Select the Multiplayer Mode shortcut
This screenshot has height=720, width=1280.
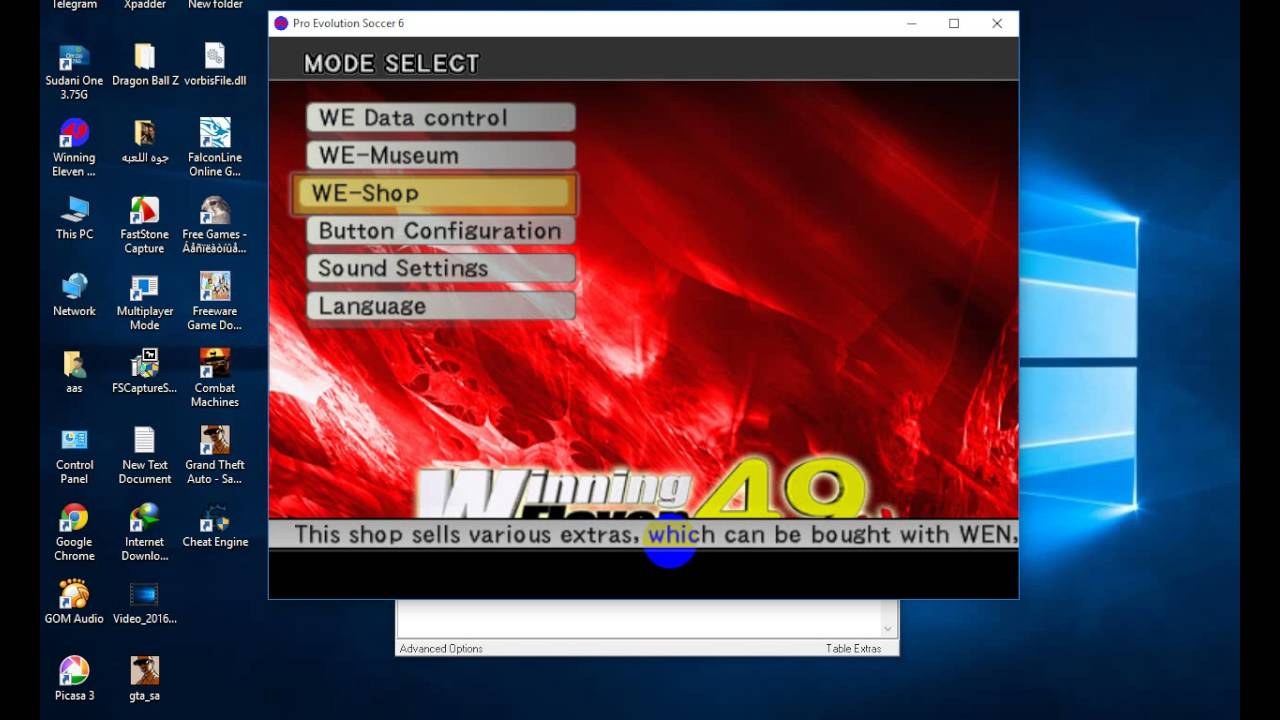click(145, 302)
